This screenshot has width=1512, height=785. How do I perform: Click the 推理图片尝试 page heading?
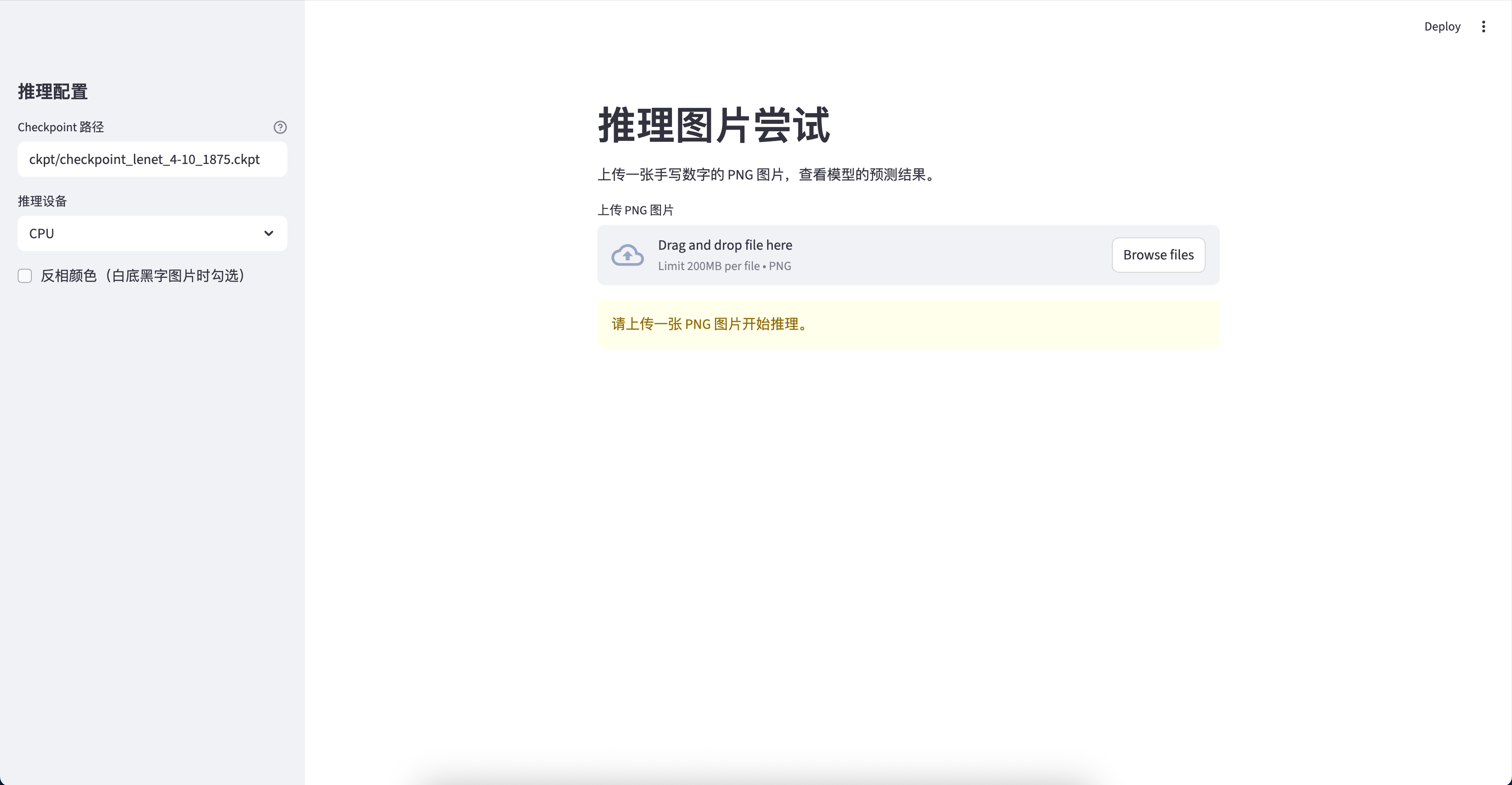[713, 125]
